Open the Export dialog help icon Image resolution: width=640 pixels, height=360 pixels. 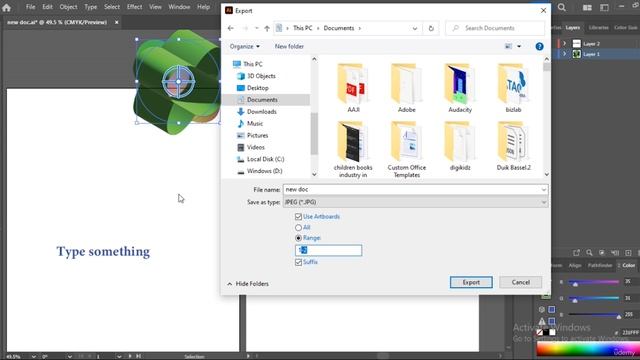pos(539,46)
